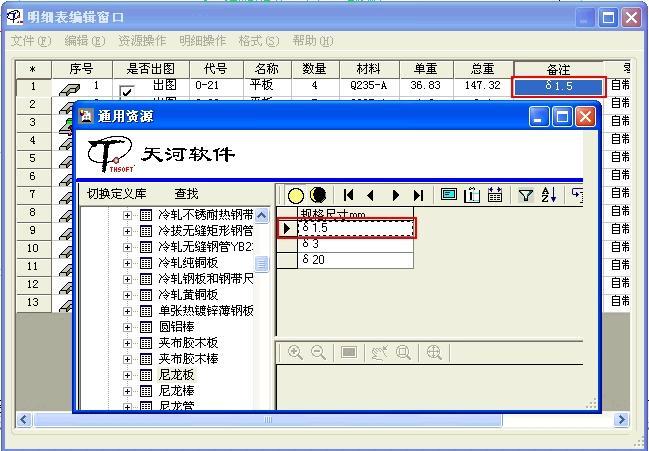Screen dimensions: 649x451
Task: Click the zoom out magnifier icon
Action: pos(318,353)
